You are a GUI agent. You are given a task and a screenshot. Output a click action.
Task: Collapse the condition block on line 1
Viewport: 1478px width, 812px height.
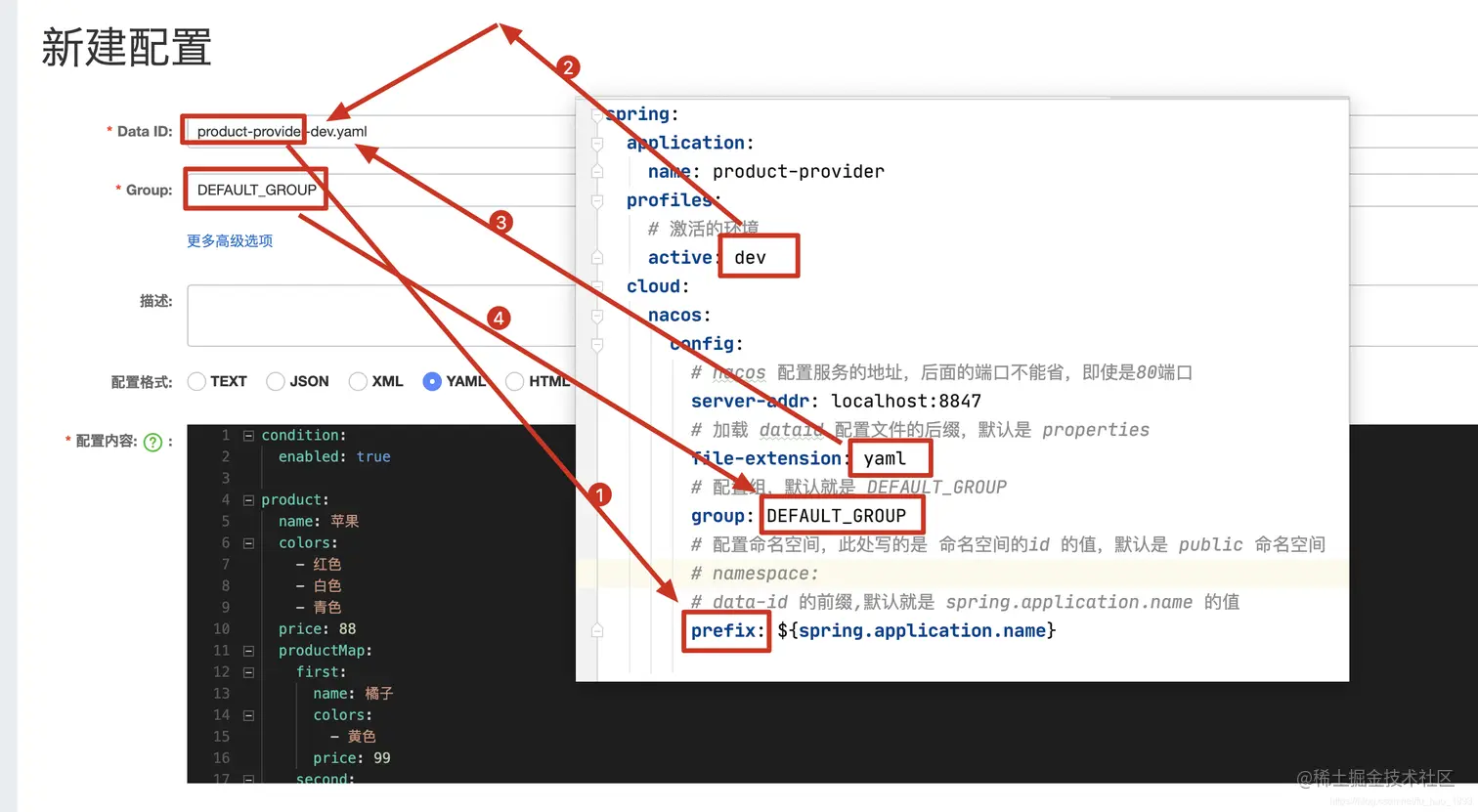click(248, 436)
